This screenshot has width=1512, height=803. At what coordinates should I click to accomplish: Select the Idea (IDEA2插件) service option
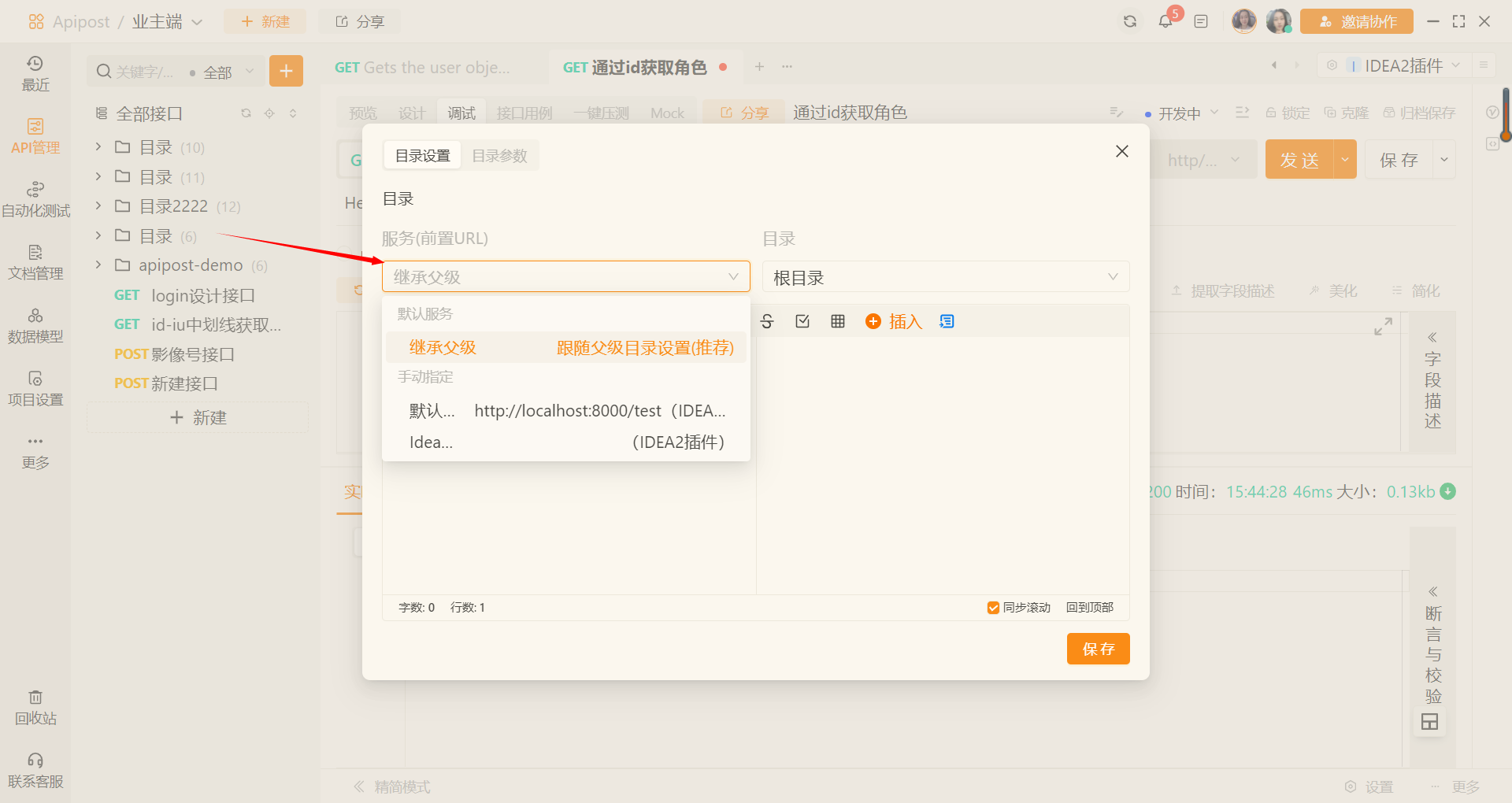click(565, 442)
